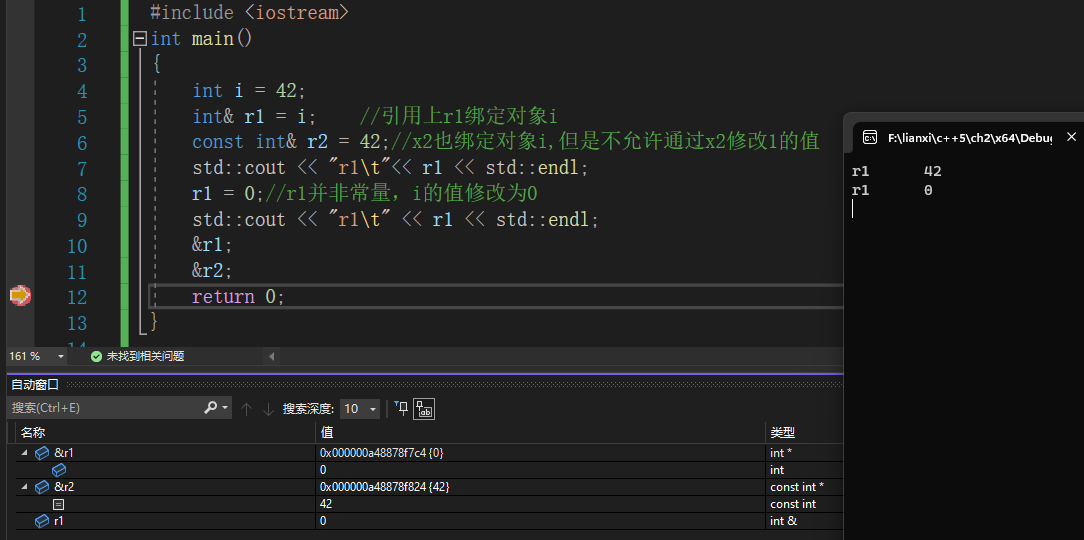The height and width of the screenshot is (540, 1084).
Task: Toggle the pinned-items filter pin icon
Action: (402, 408)
